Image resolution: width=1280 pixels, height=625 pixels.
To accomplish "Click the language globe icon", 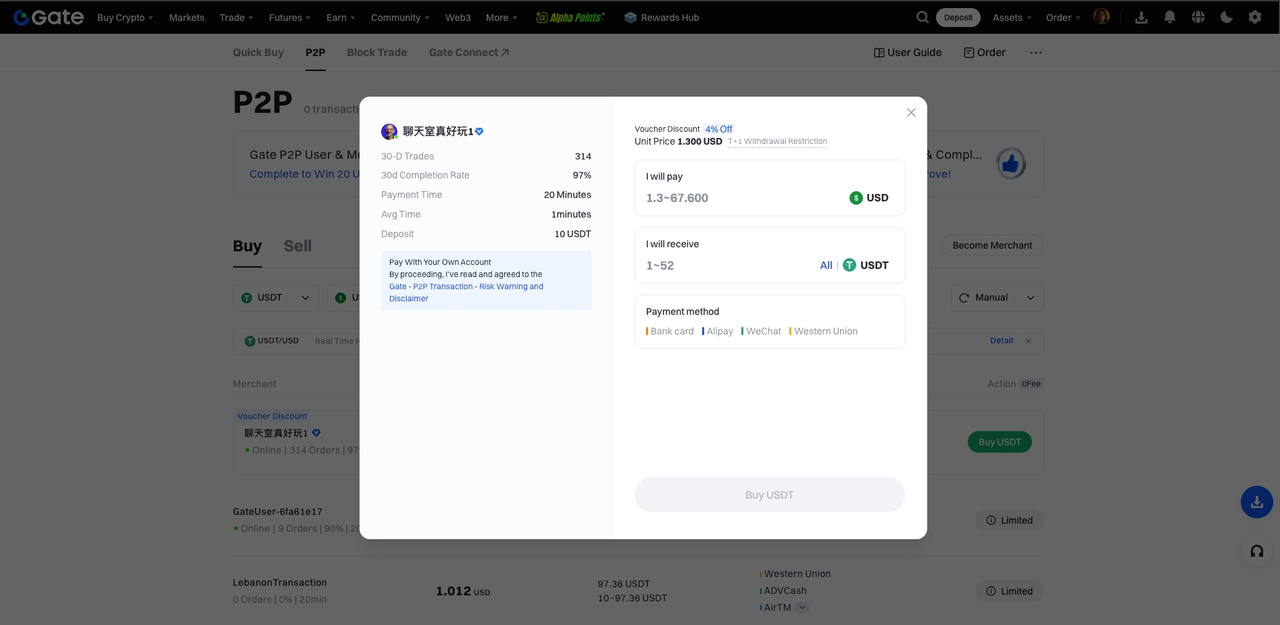I will (x=1198, y=17).
